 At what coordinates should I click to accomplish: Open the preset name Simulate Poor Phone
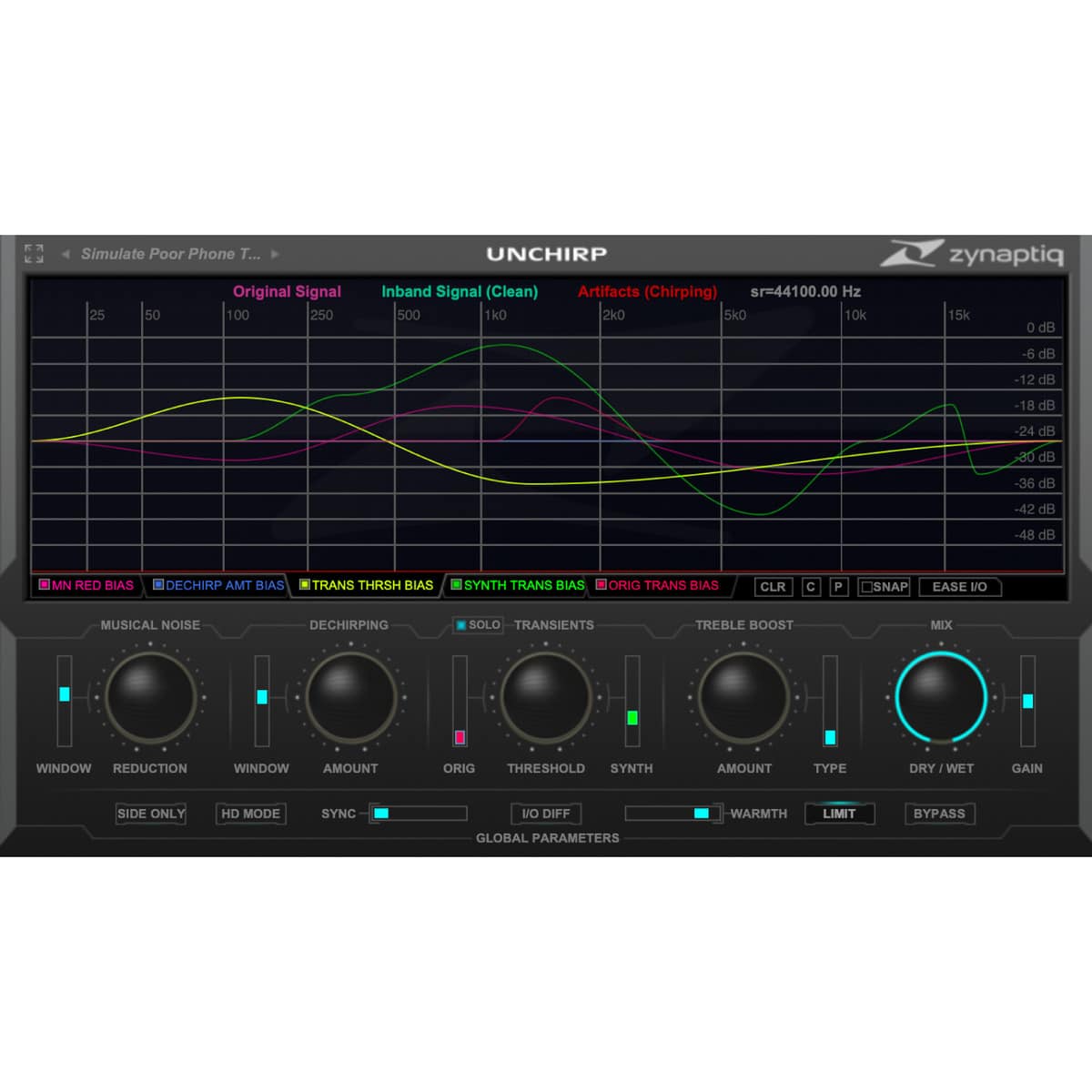click(x=170, y=254)
